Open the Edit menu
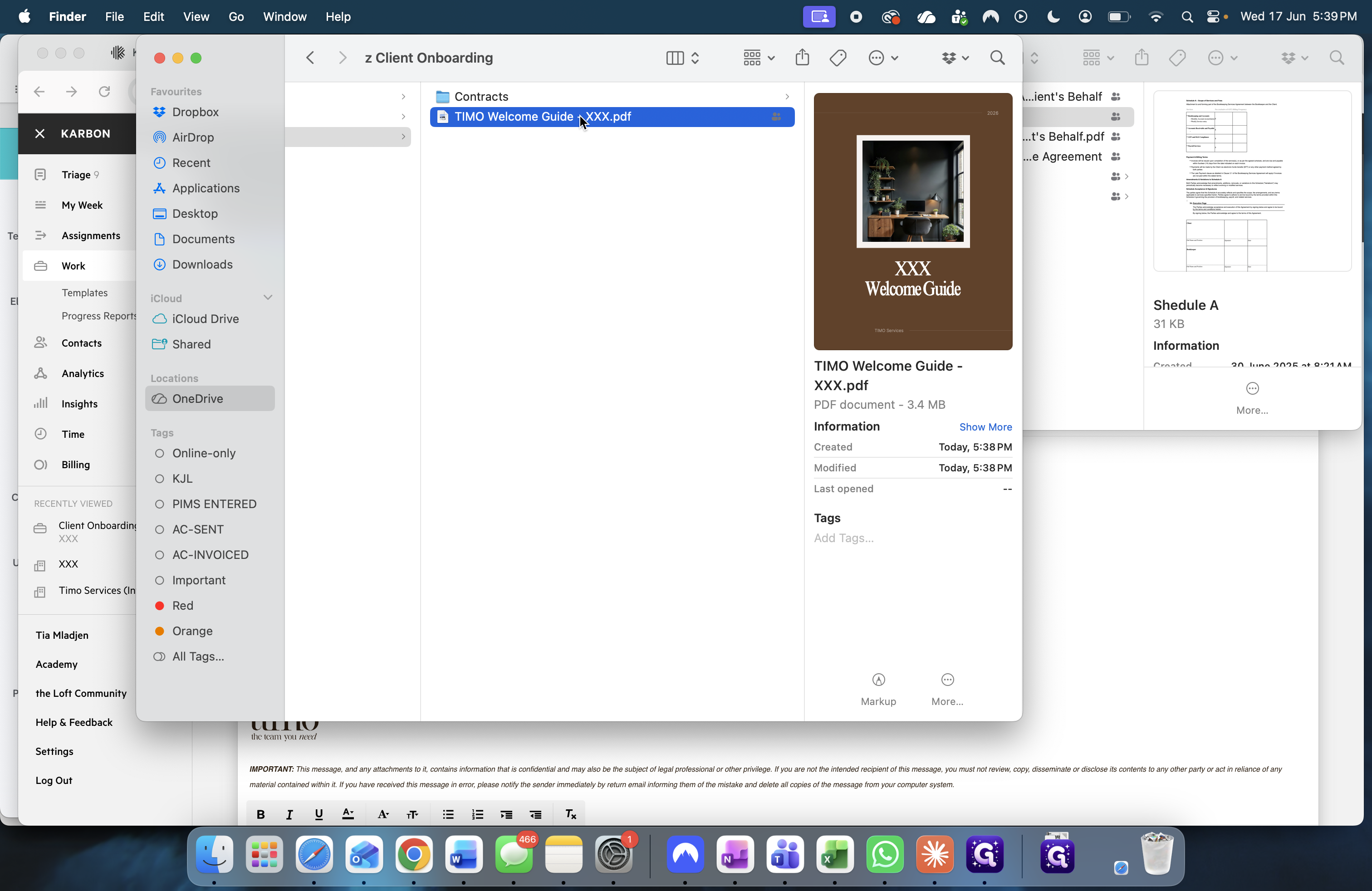 (153, 17)
